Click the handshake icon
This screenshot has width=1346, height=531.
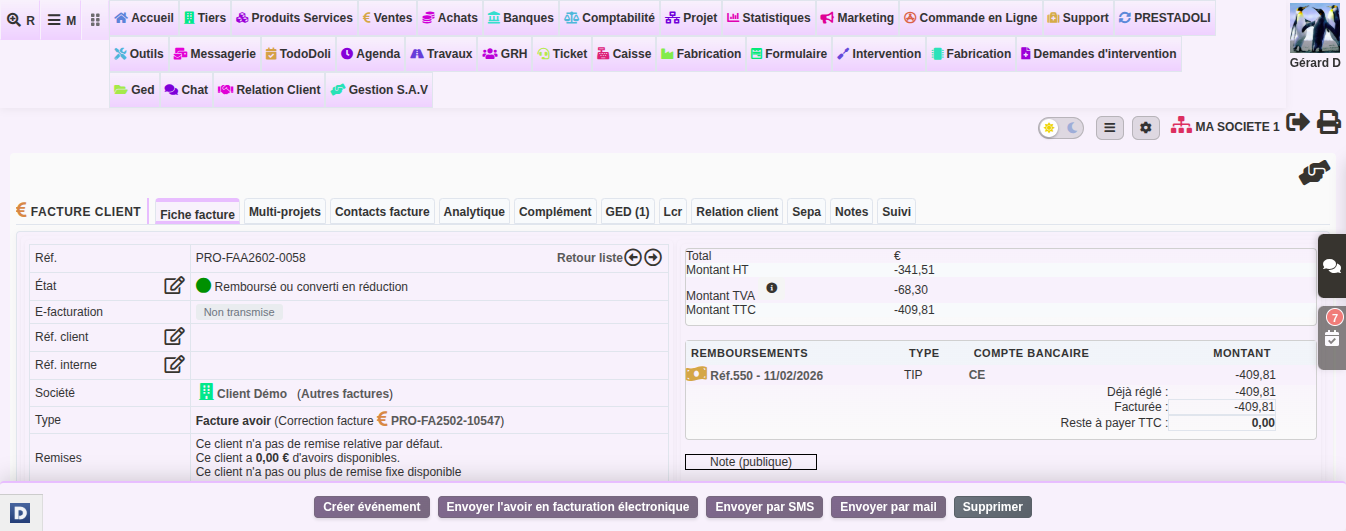coord(1314,173)
